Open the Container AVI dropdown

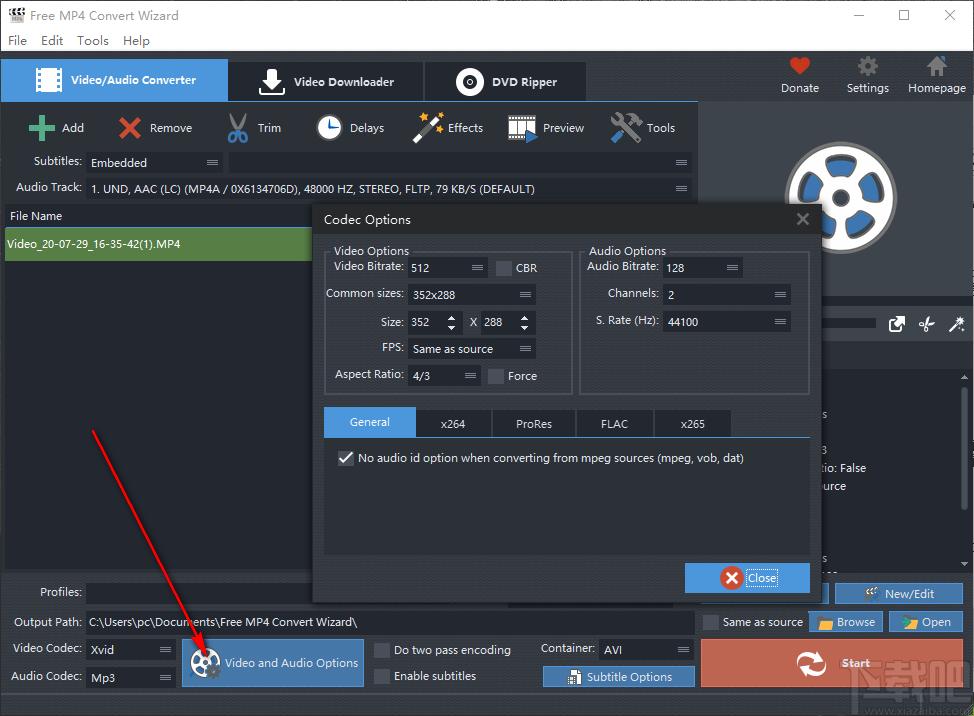(x=646, y=650)
